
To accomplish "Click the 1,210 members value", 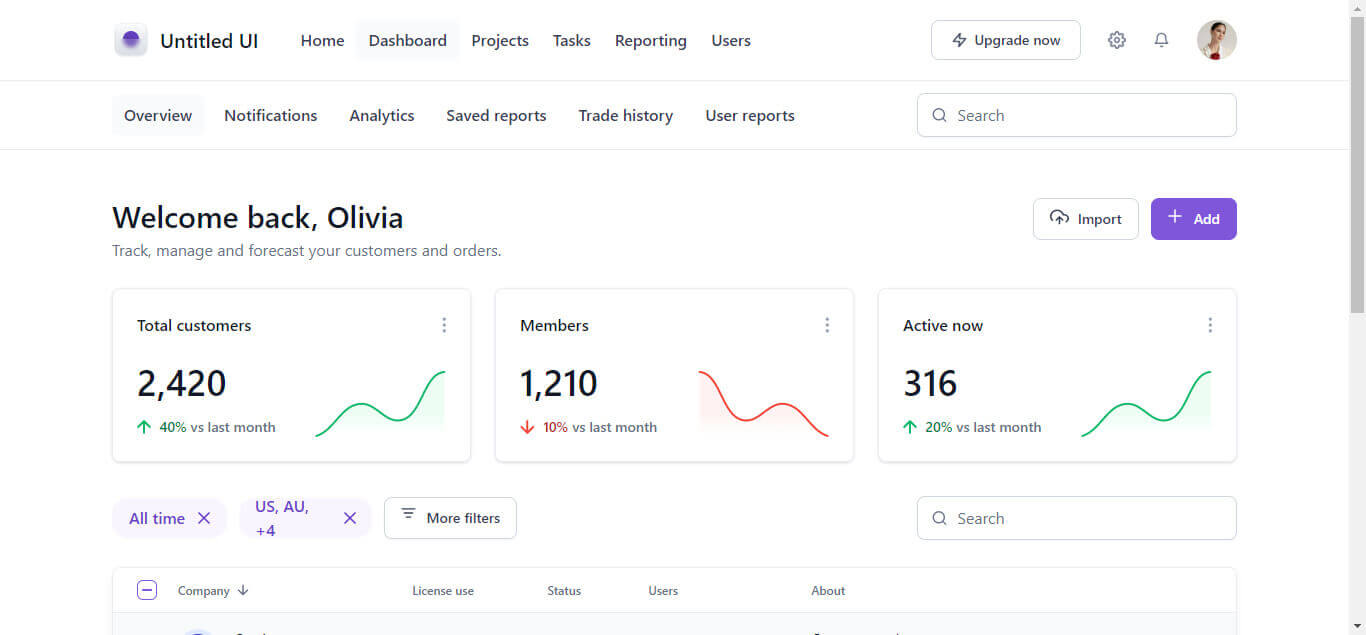I will (x=559, y=383).
